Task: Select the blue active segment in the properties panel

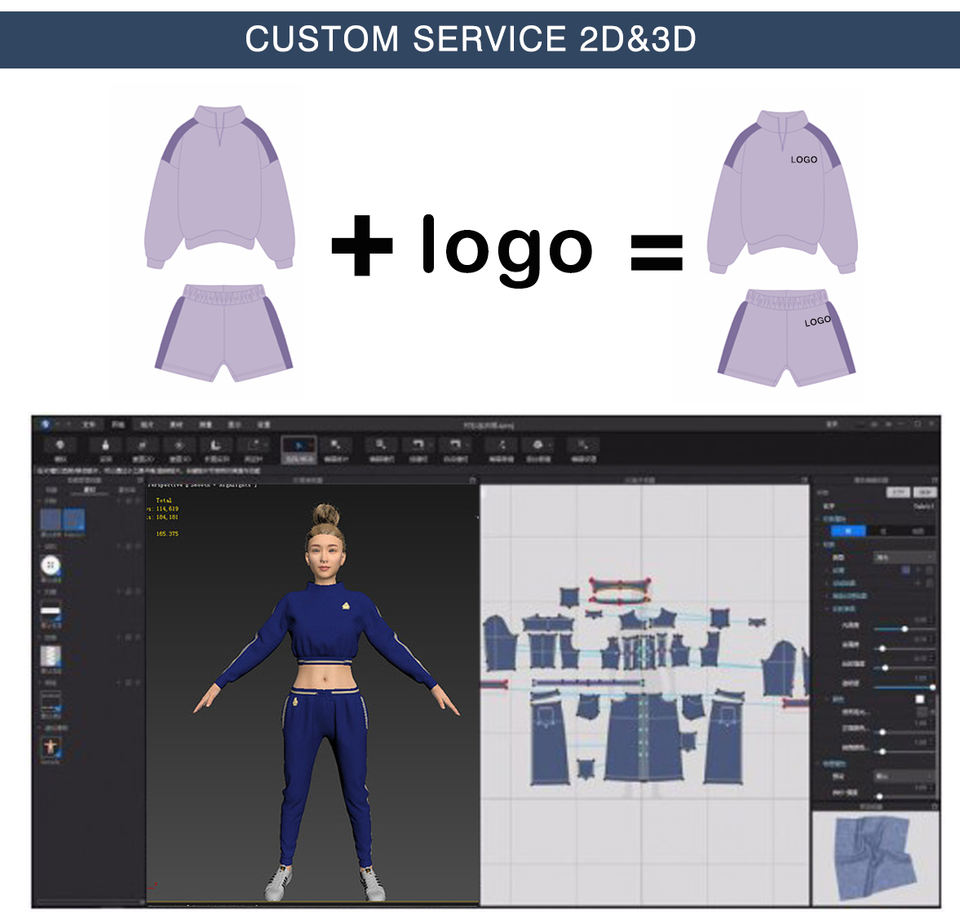Action: 848,531
